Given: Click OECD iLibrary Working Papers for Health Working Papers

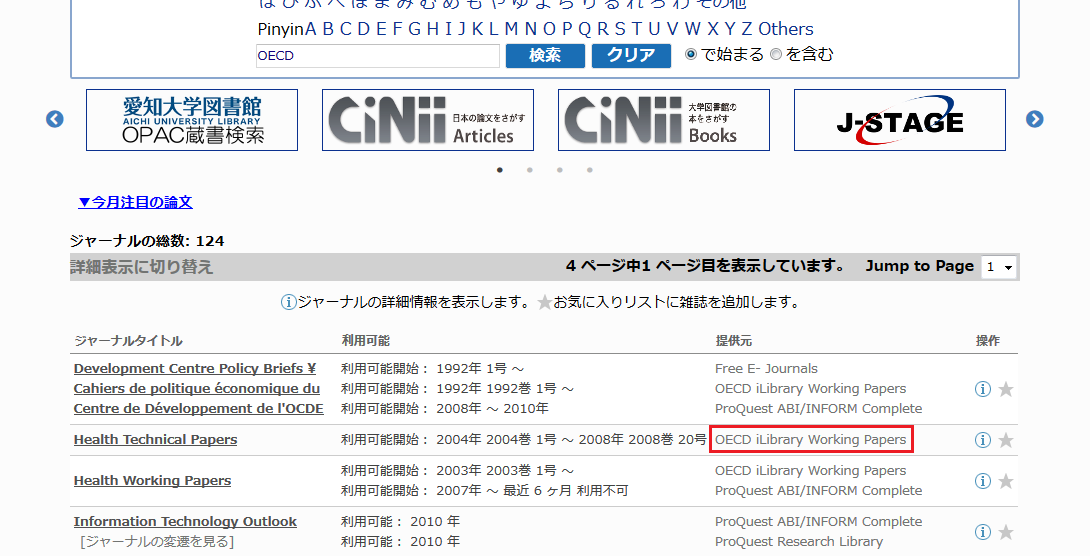Looking at the screenshot, I should coord(811,471).
